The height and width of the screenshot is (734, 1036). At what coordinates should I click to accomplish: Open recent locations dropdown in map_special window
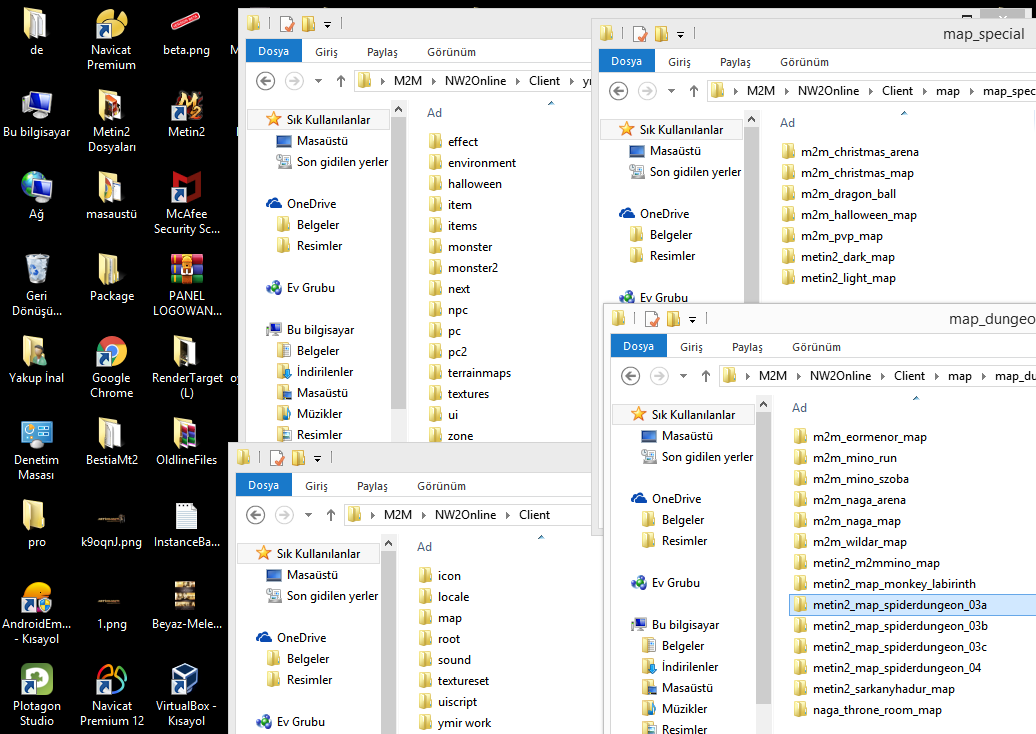tap(671, 91)
